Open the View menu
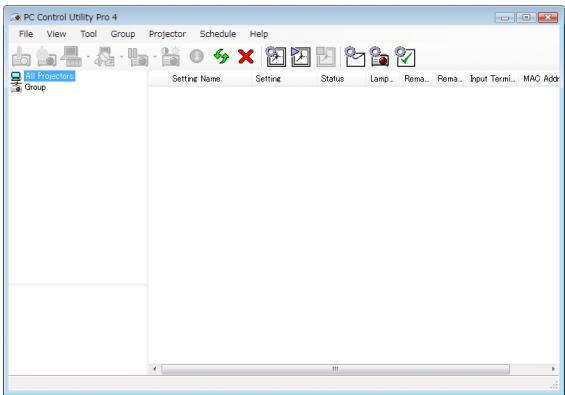 (56, 34)
